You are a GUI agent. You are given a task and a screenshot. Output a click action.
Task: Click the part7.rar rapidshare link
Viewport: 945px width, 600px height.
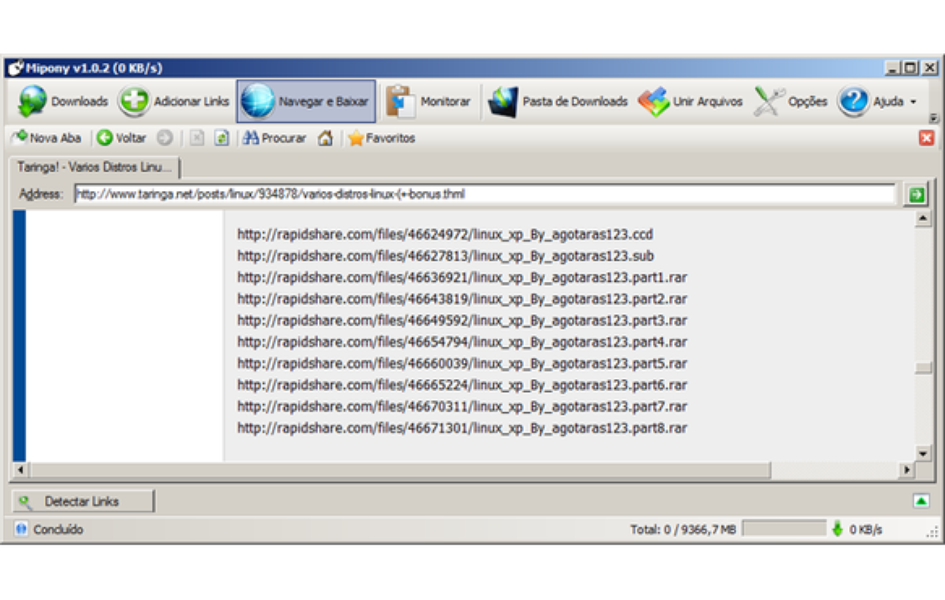pos(462,406)
